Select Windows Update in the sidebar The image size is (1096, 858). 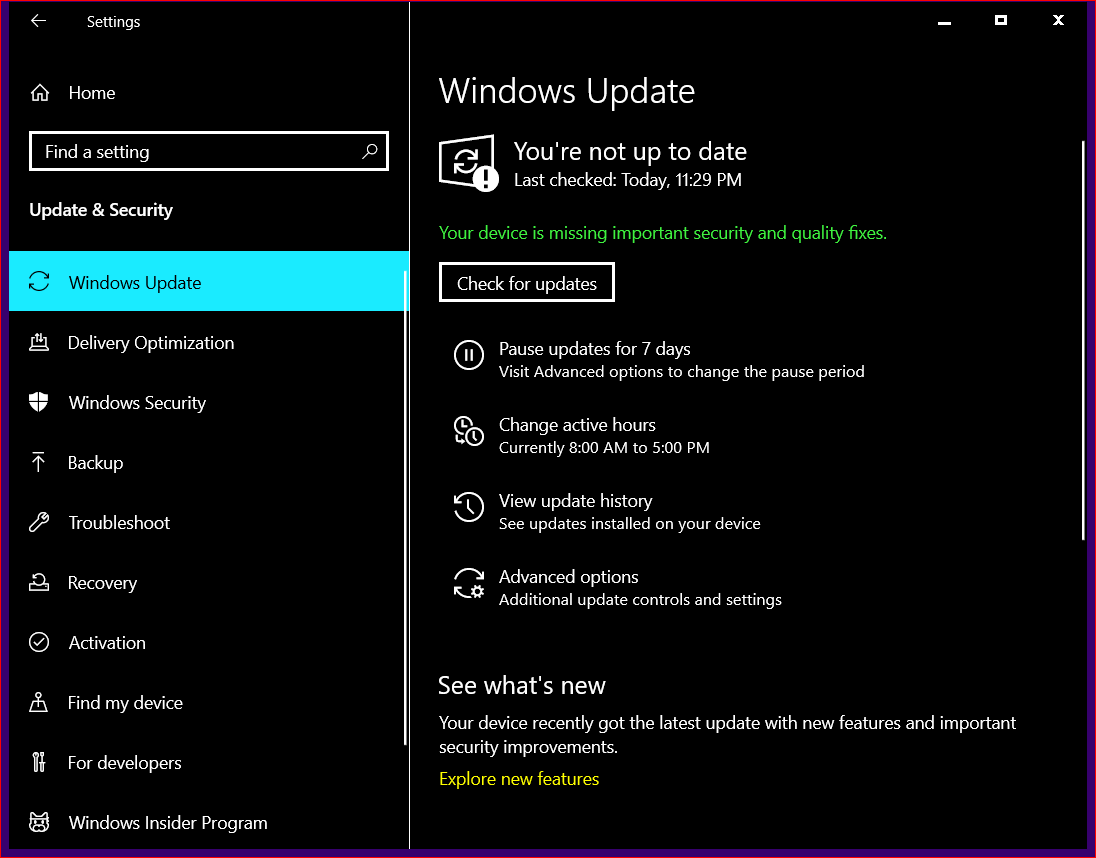pyautogui.click(x=134, y=282)
